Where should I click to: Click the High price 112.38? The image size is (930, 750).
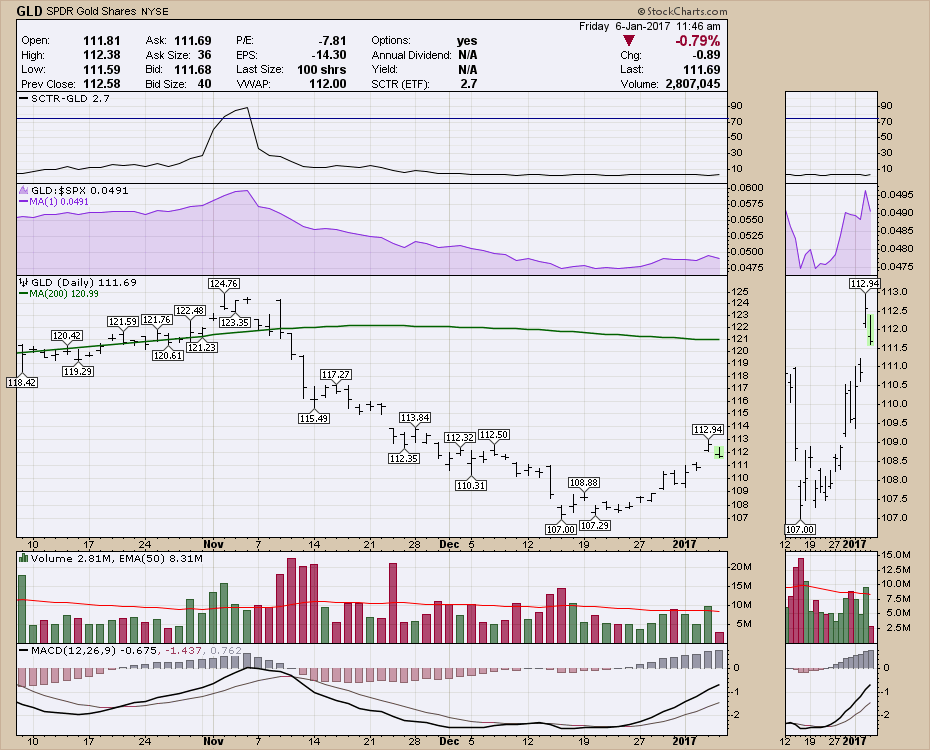pyautogui.click(x=101, y=55)
